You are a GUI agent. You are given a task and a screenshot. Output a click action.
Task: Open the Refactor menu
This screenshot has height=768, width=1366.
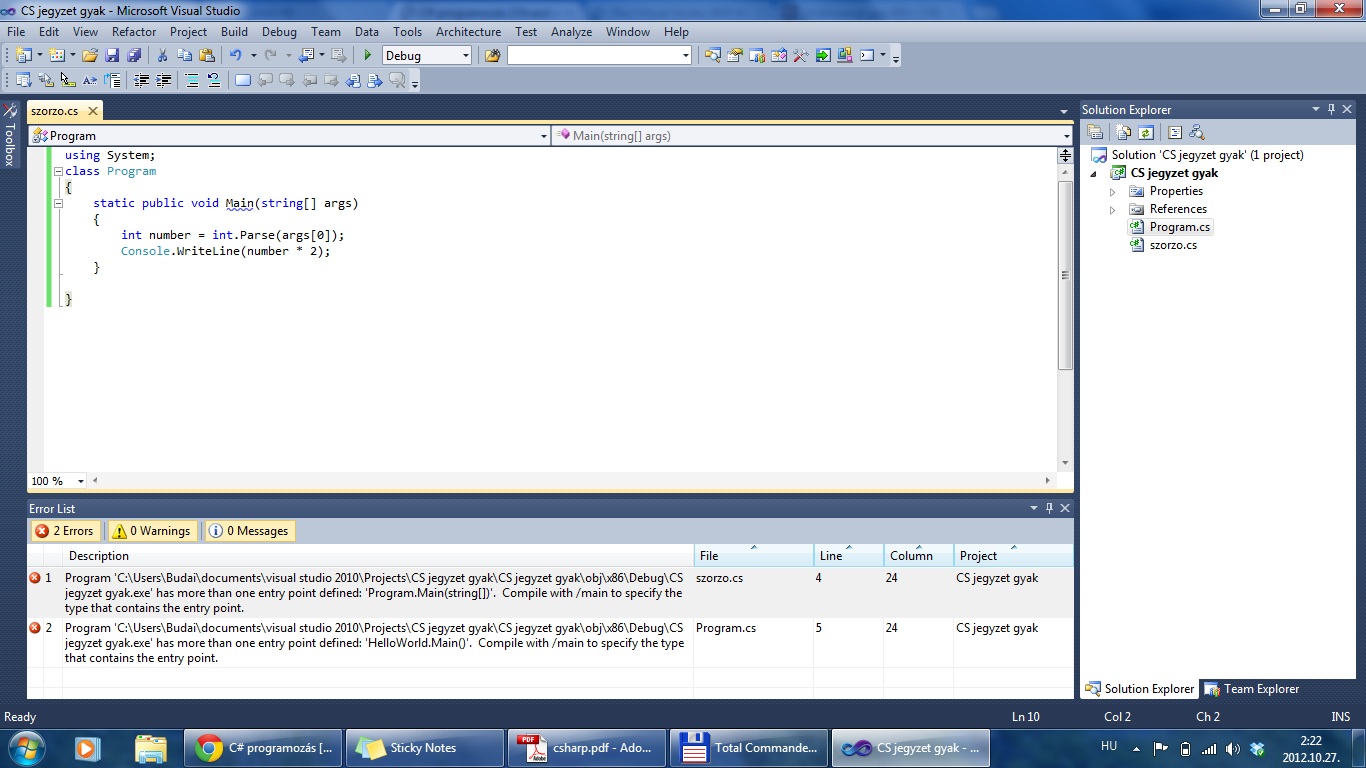(134, 32)
